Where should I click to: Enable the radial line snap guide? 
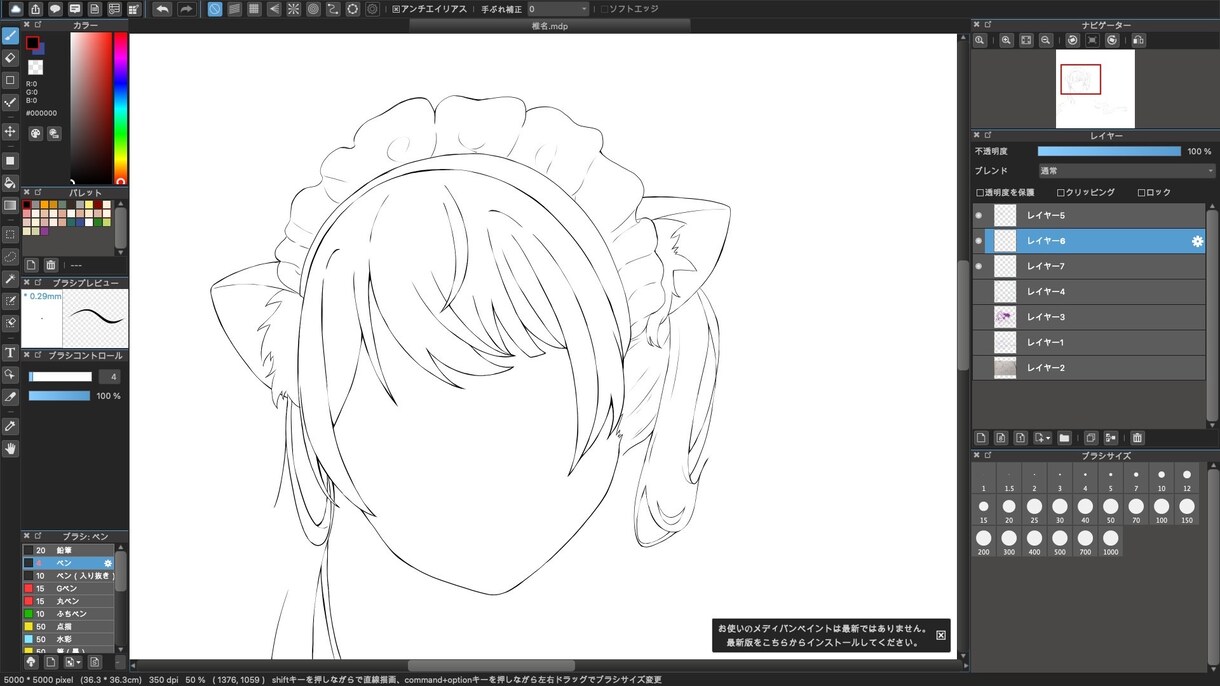(294, 9)
